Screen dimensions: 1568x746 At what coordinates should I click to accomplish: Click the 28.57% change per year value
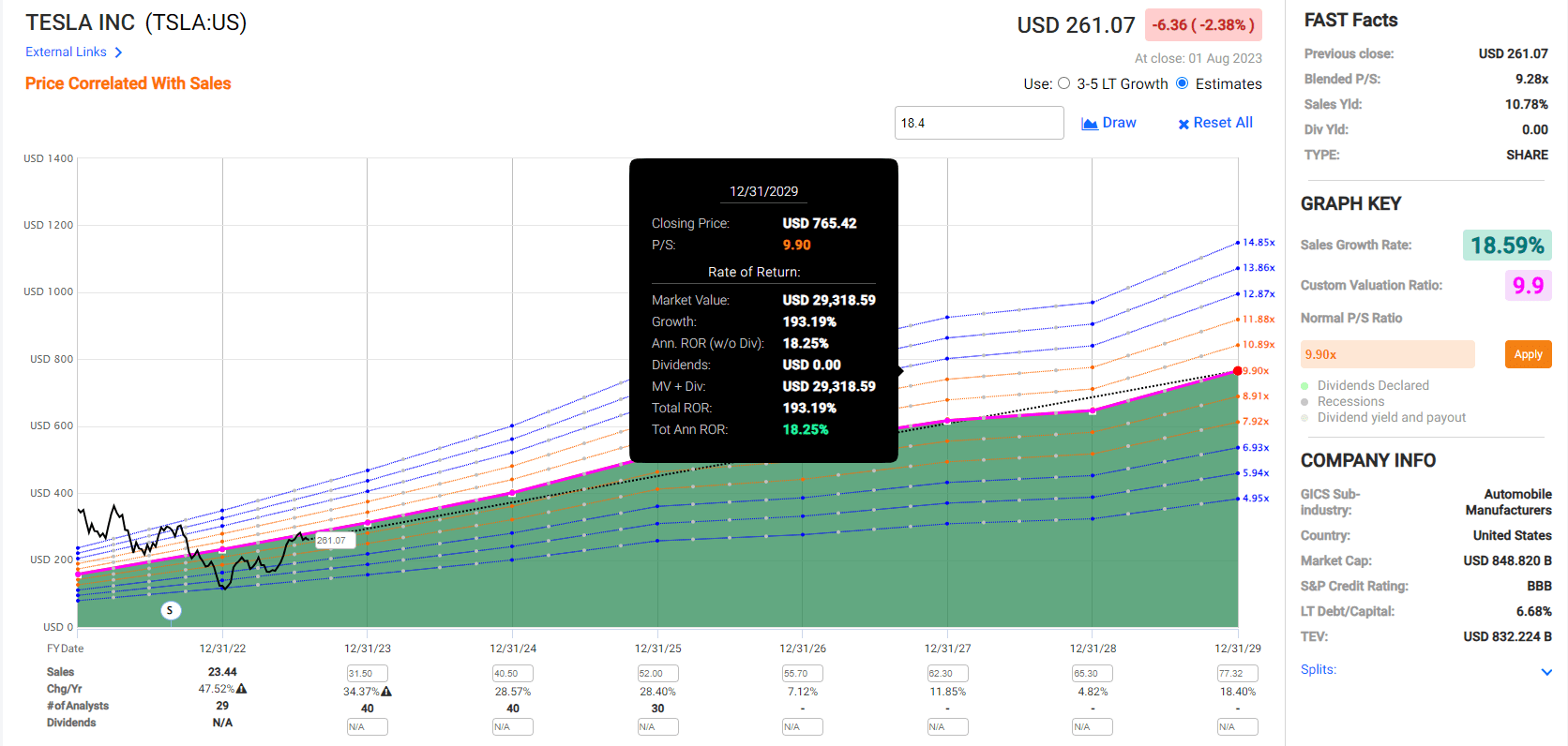513,692
